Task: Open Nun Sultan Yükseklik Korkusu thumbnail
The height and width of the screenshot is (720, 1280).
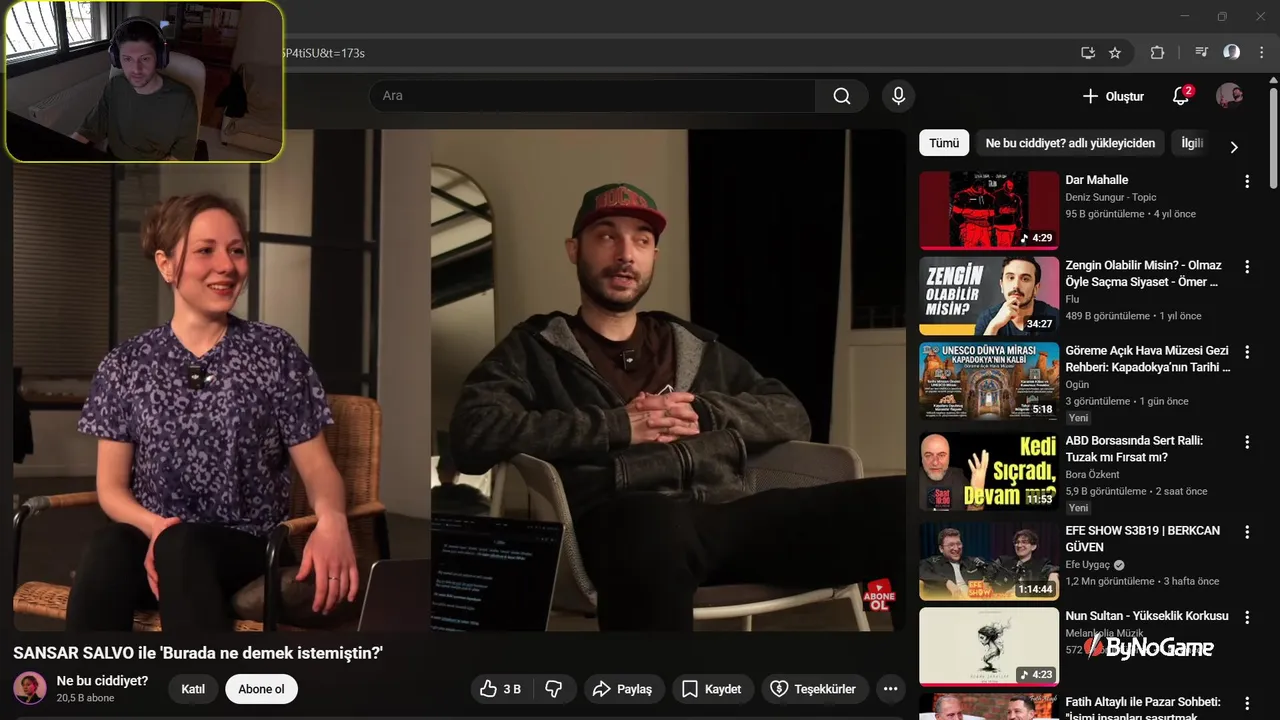Action: pos(989,646)
